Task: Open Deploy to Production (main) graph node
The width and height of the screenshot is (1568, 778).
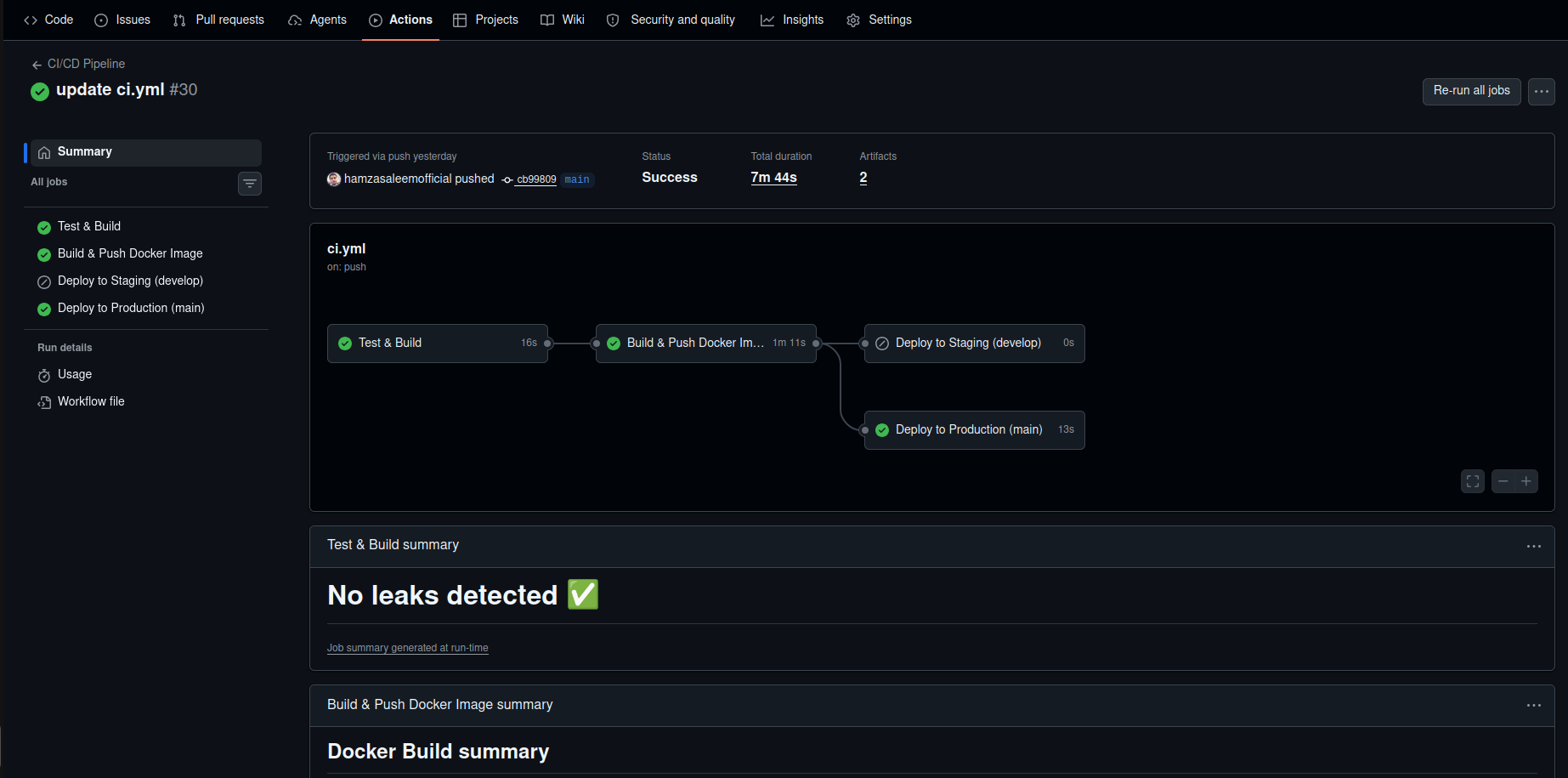Action: pyautogui.click(x=975, y=430)
